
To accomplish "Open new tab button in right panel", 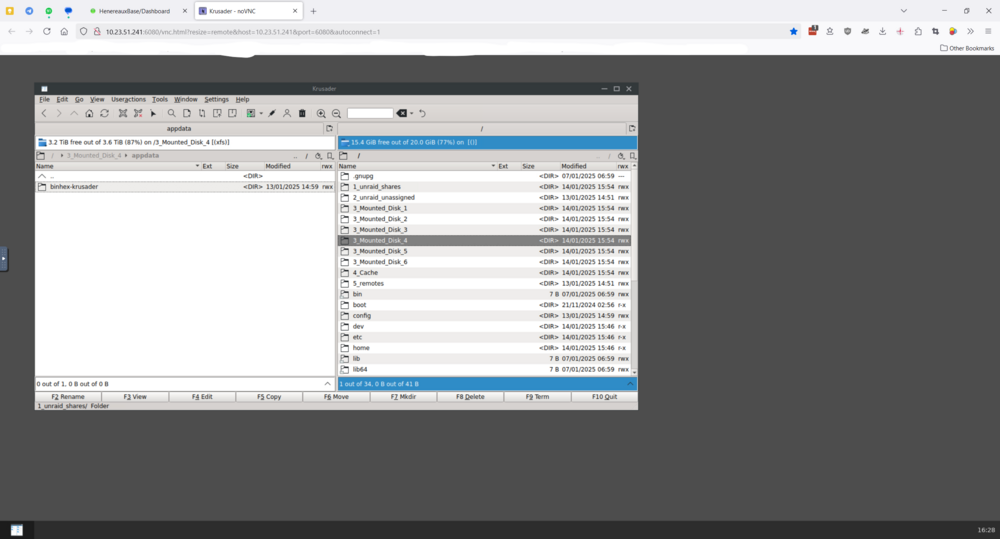I will [631, 128].
